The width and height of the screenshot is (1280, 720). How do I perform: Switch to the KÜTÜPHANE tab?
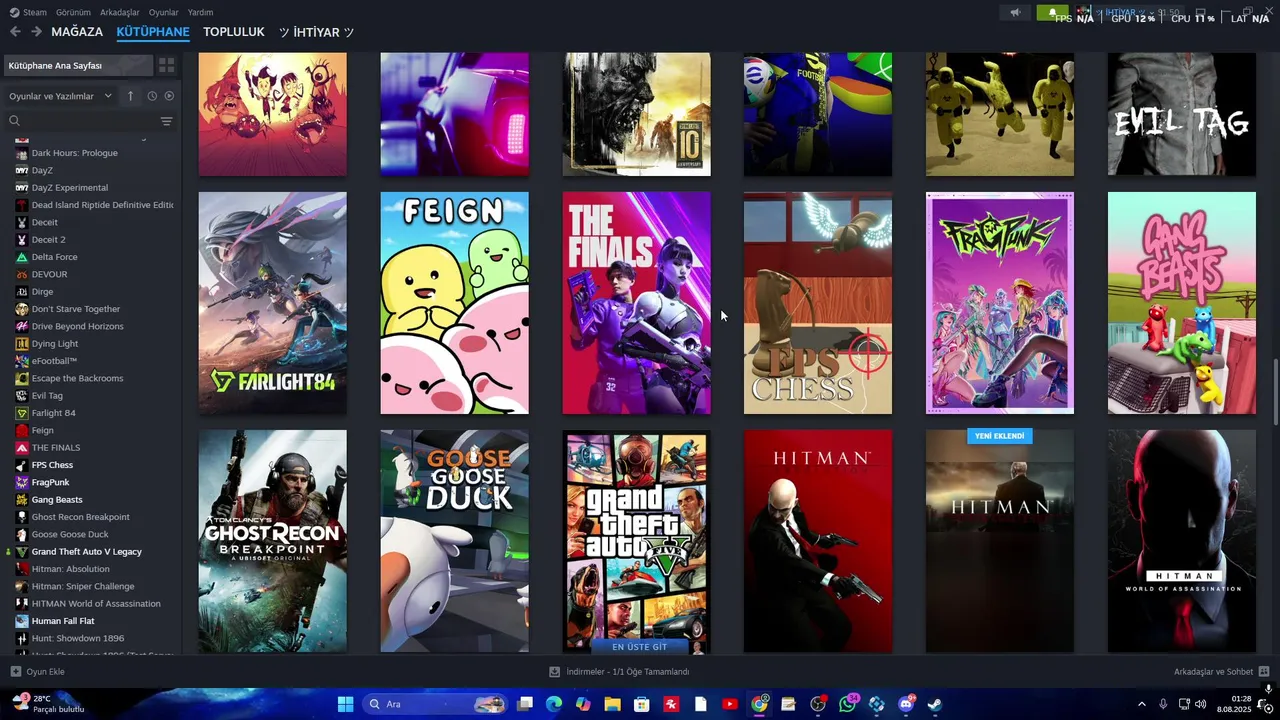153,32
